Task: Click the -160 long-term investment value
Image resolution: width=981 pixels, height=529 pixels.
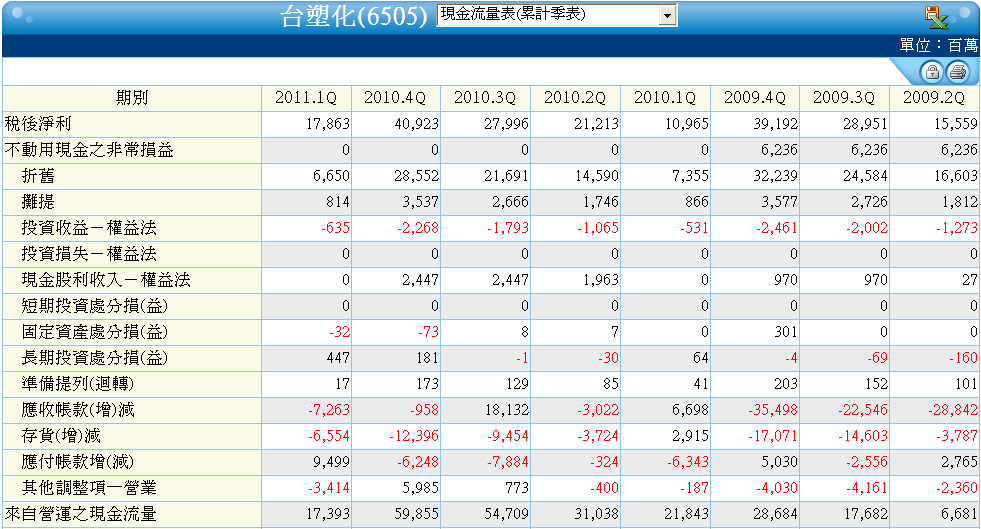Action: (x=962, y=358)
